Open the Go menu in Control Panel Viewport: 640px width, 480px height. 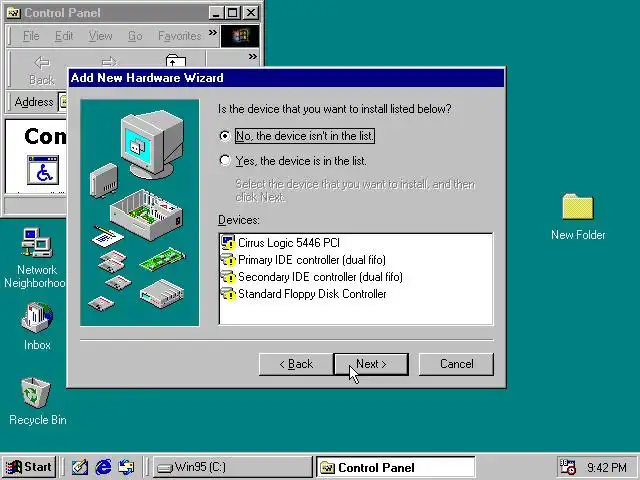(135, 36)
